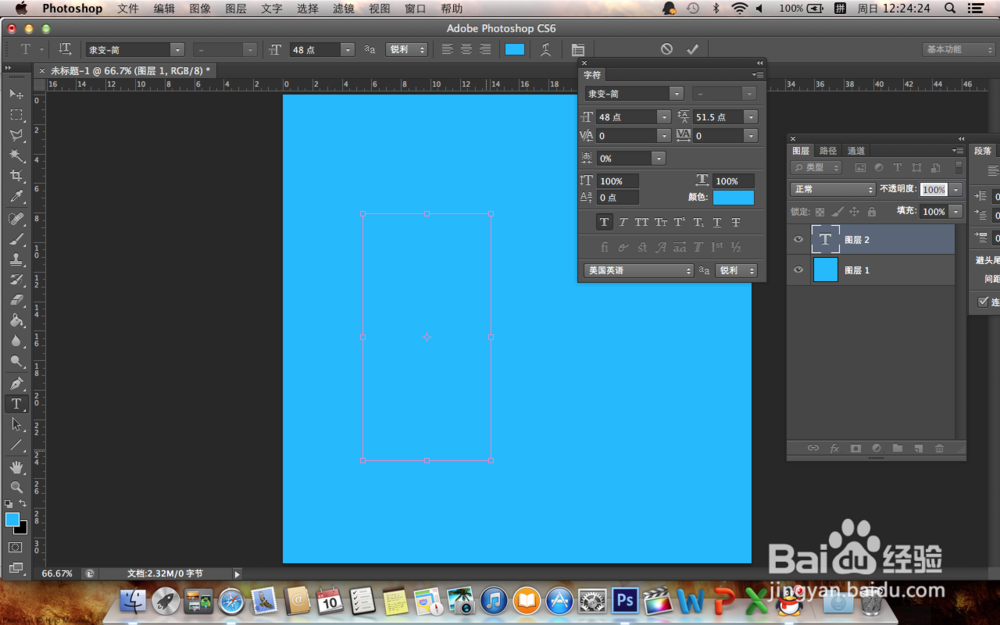Click the baseline shift 0 点 field

point(617,198)
